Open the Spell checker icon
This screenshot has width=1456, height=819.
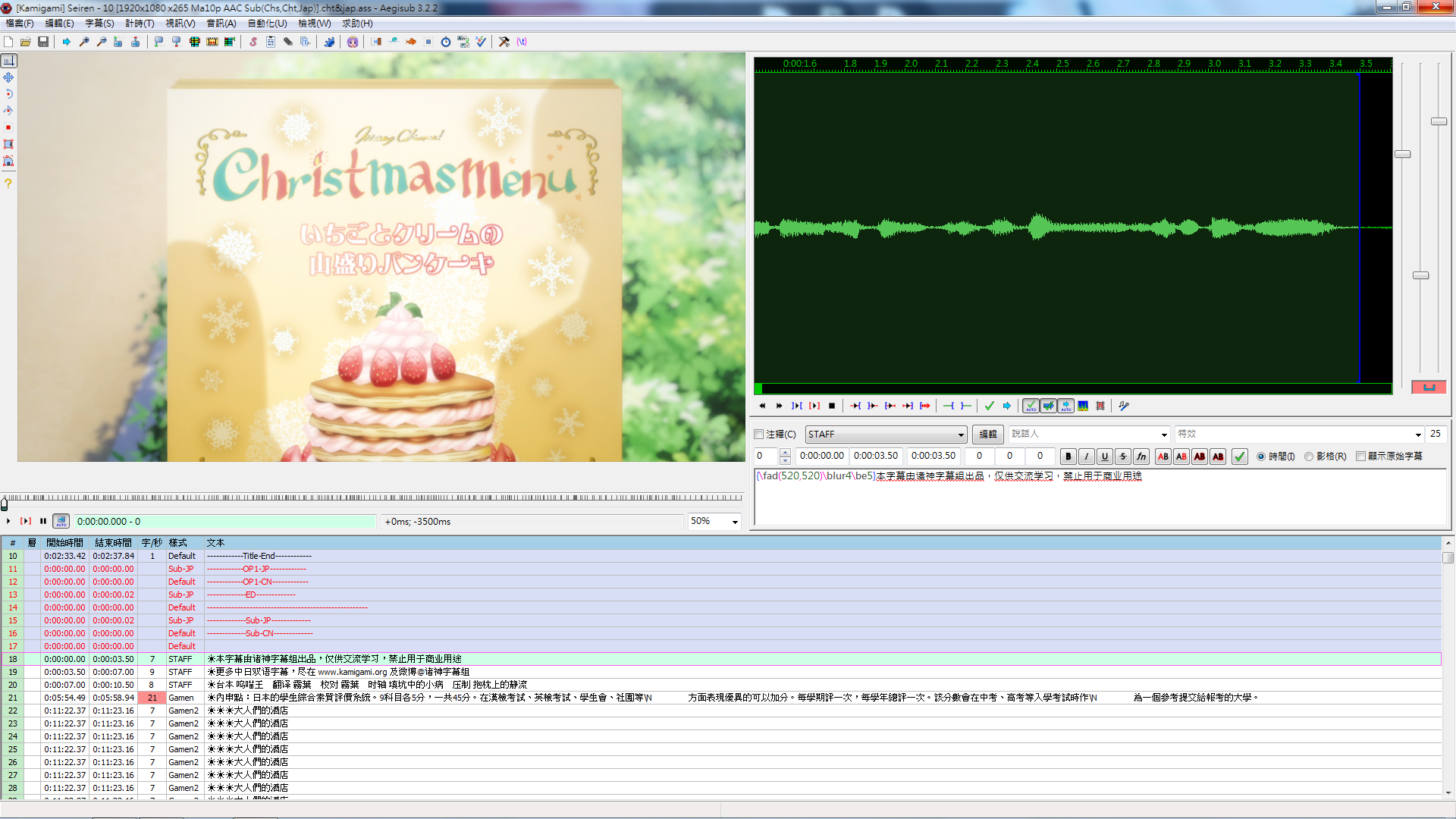(481, 42)
